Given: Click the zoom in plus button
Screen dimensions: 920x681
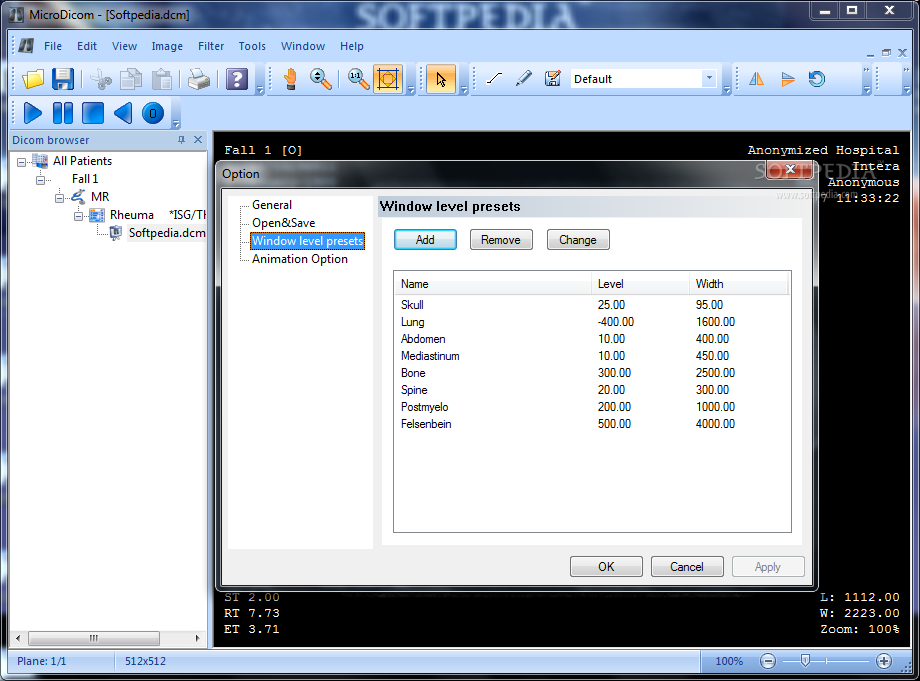Looking at the screenshot, I should [x=884, y=661].
